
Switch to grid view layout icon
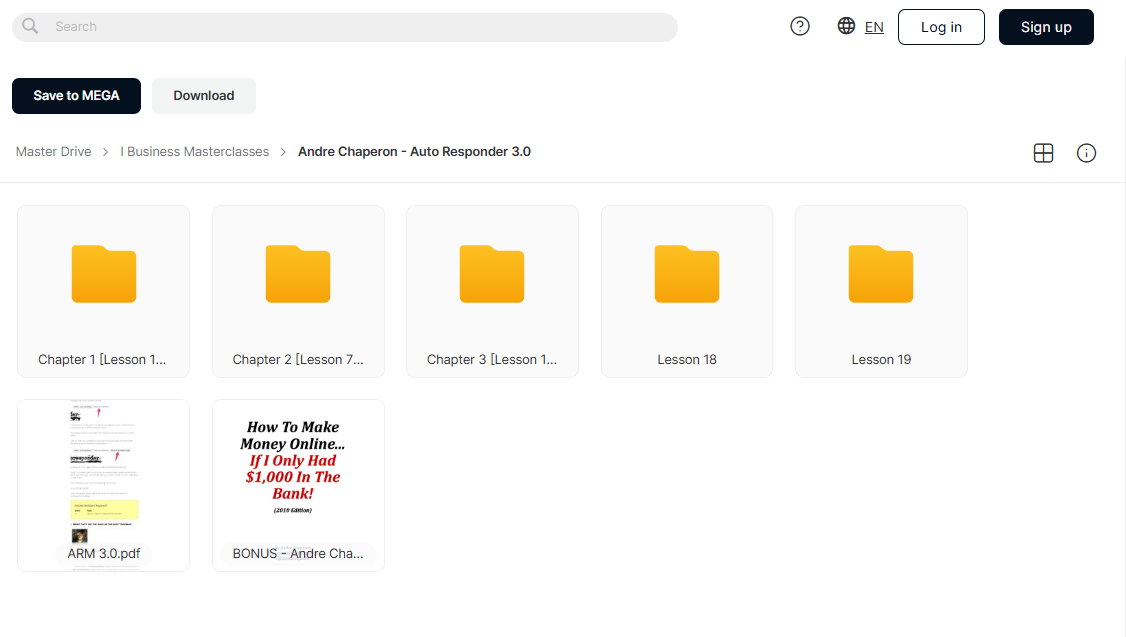tap(1043, 153)
